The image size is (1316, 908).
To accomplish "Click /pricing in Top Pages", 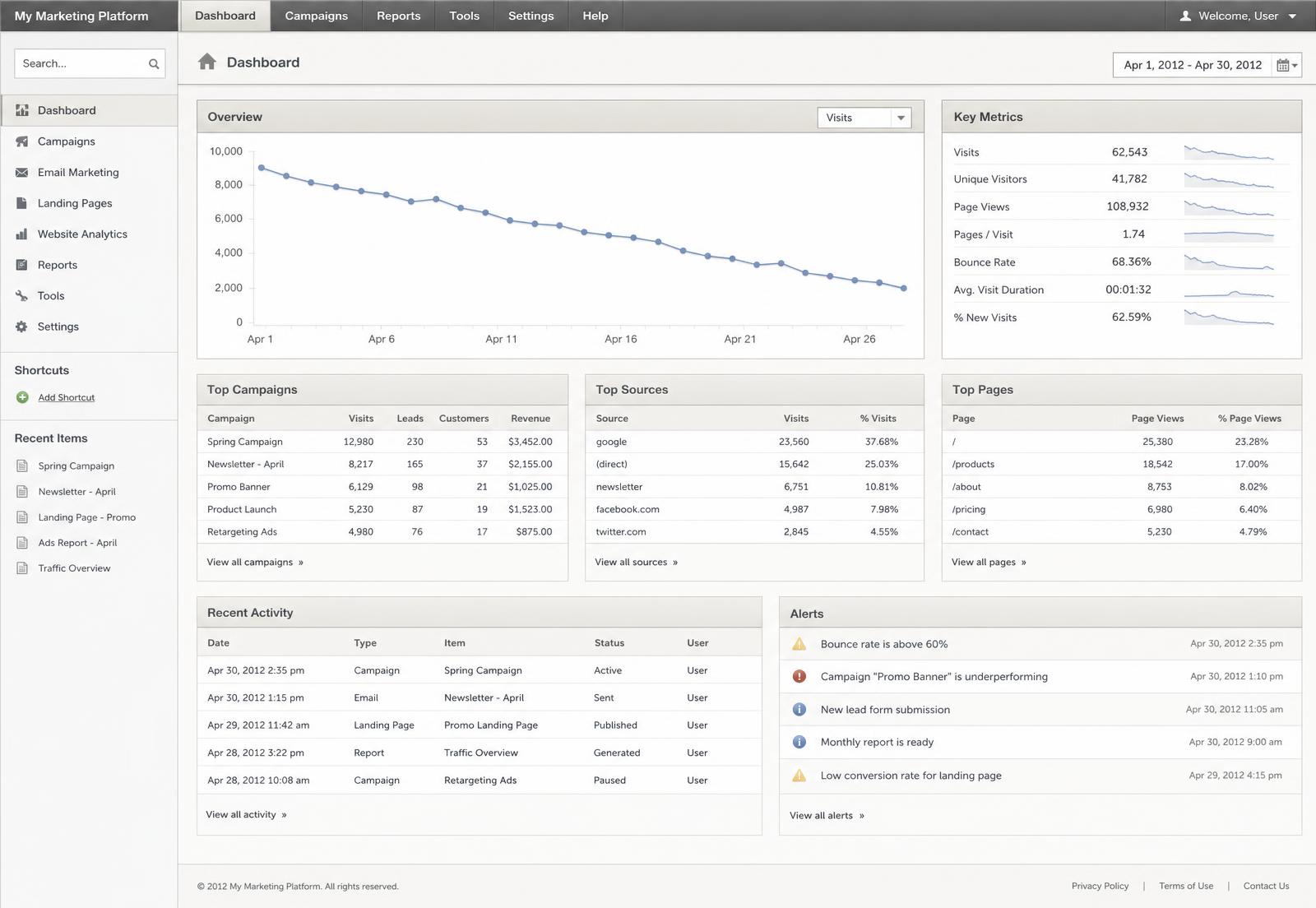I will tap(969, 510).
